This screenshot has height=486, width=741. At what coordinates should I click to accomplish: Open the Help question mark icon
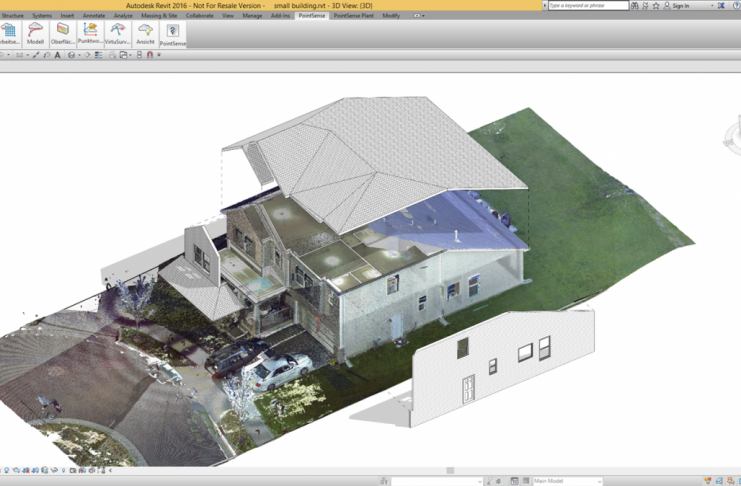tap(736, 5)
